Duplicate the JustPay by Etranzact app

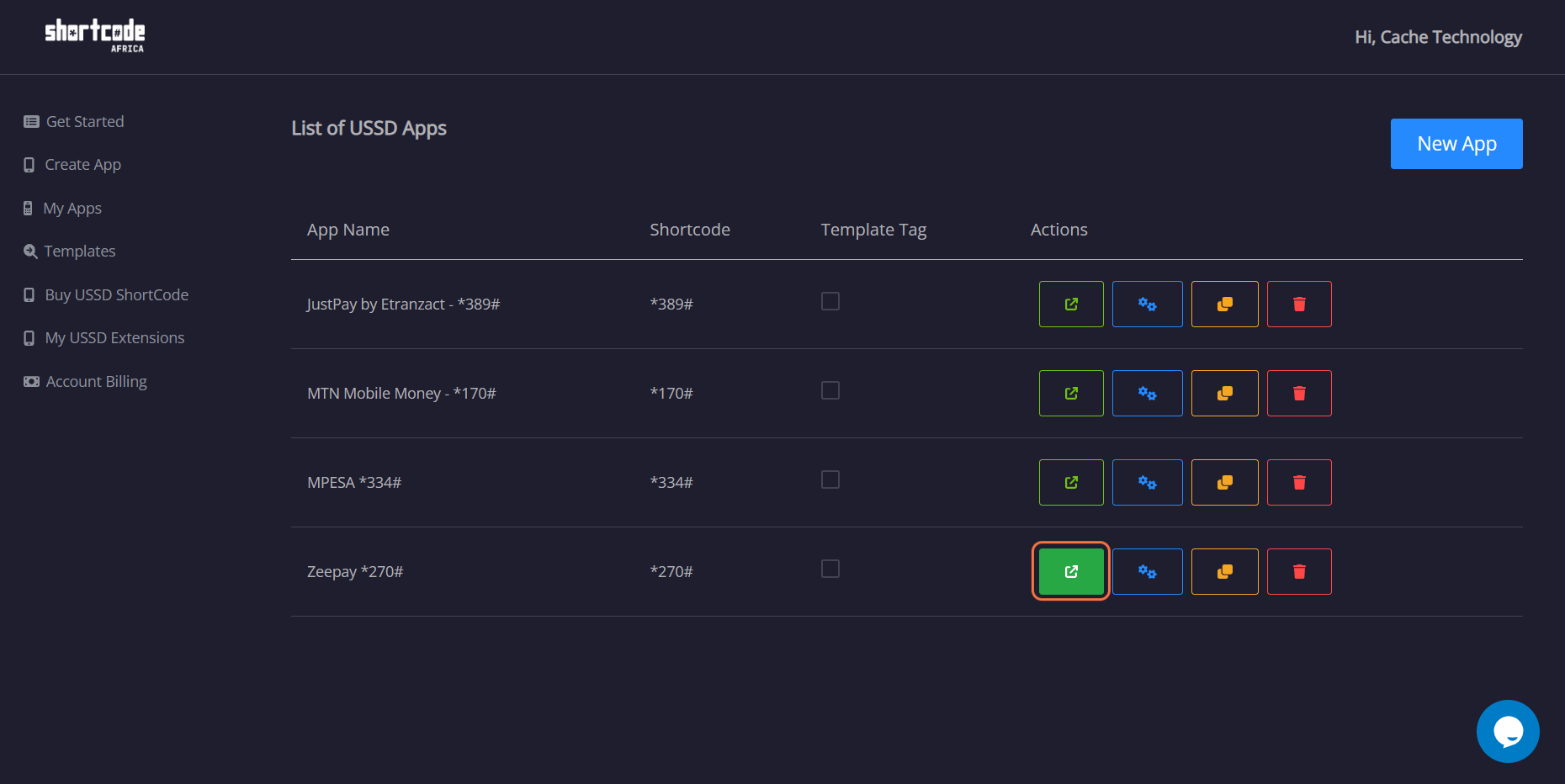point(1224,304)
